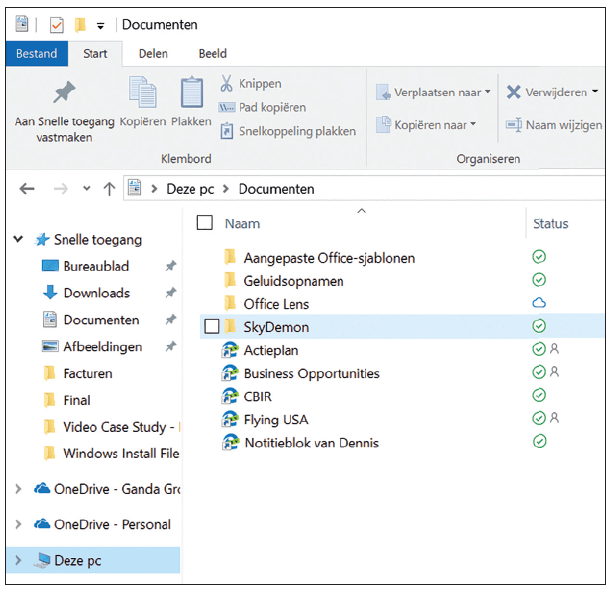Click the new folder icon in the quick access toolbar
Image resolution: width=613 pixels, height=592 pixels.
point(80,25)
